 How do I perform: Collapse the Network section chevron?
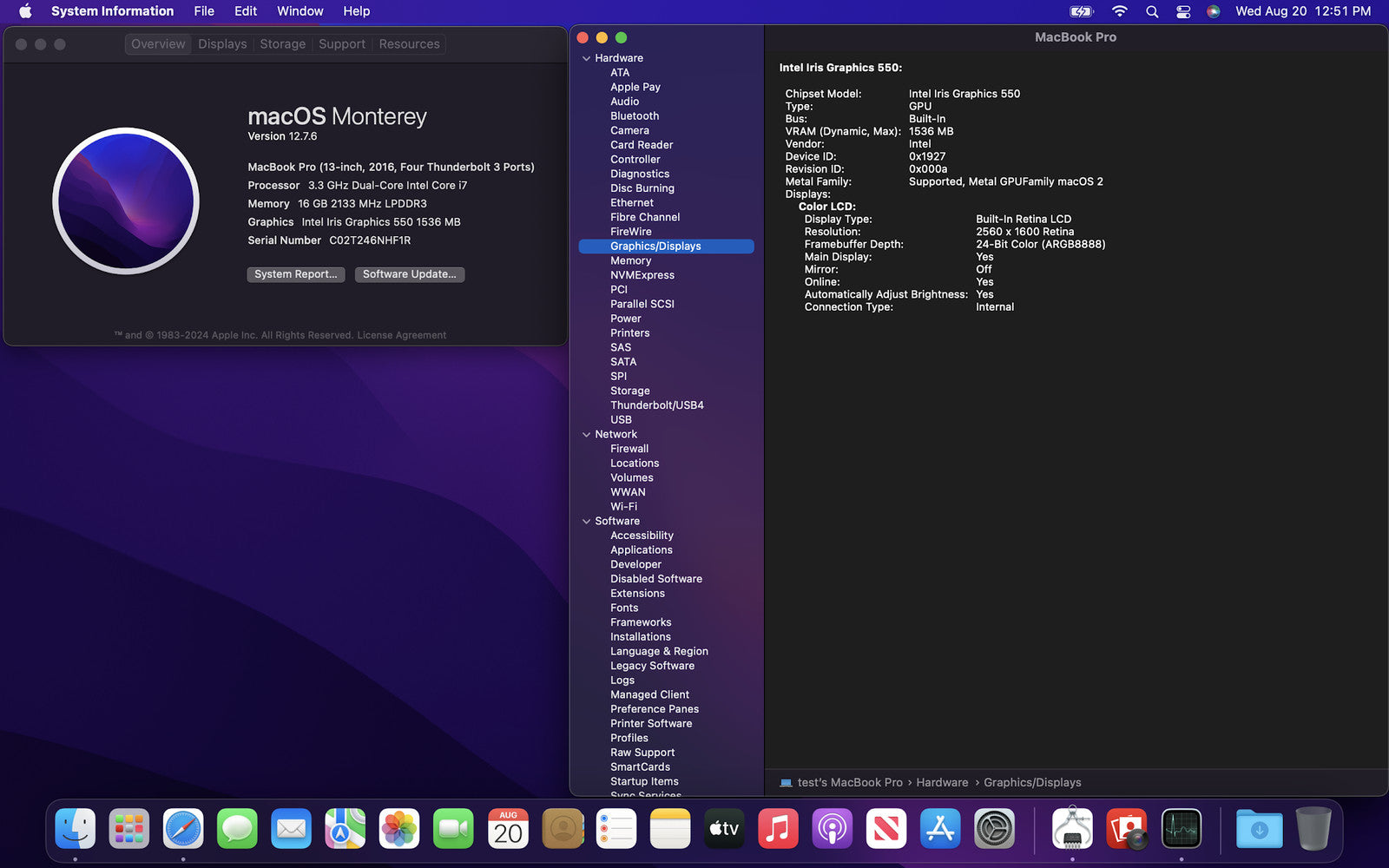(x=586, y=435)
